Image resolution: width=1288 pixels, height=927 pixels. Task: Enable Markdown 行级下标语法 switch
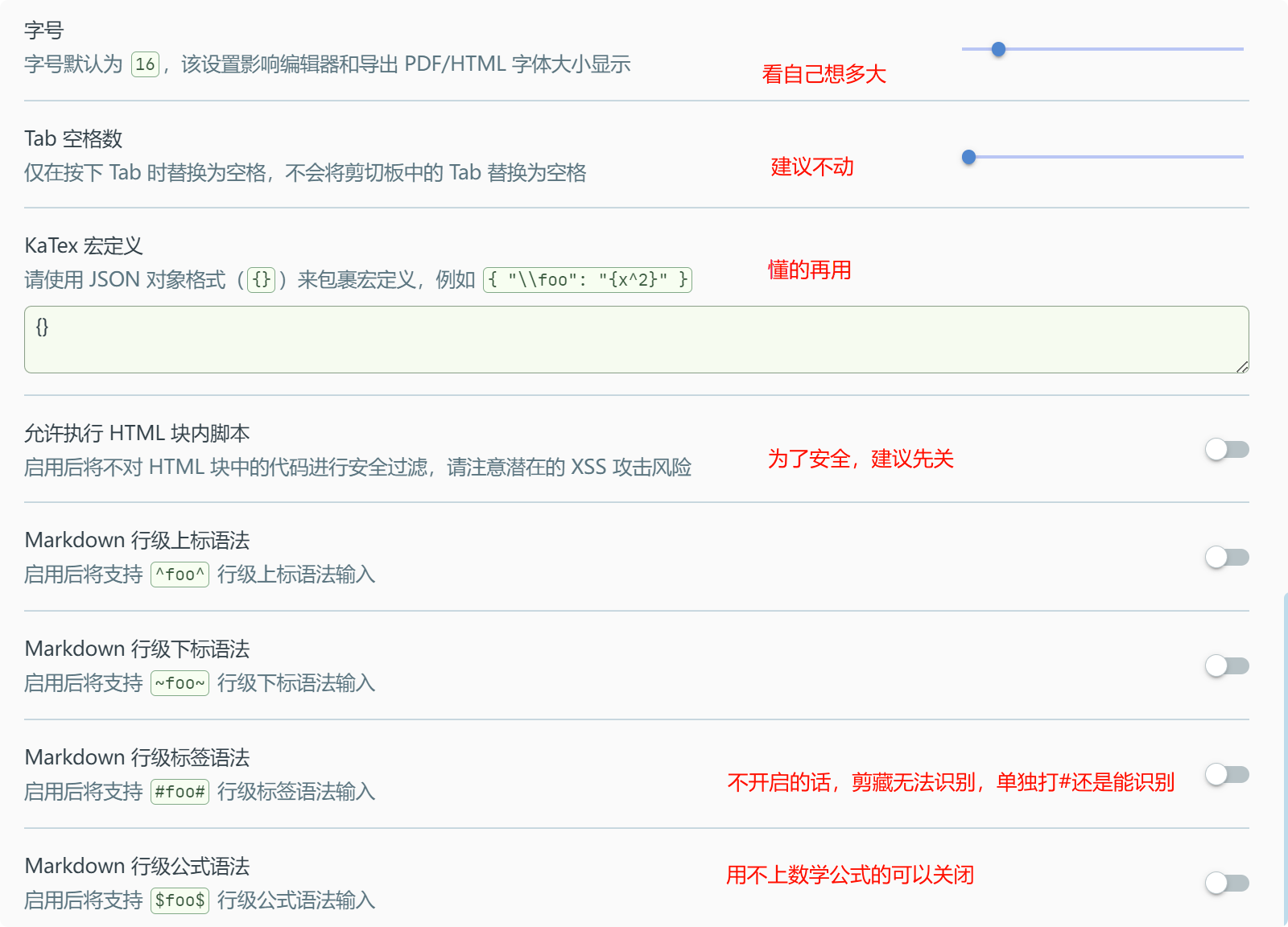coord(1227,665)
